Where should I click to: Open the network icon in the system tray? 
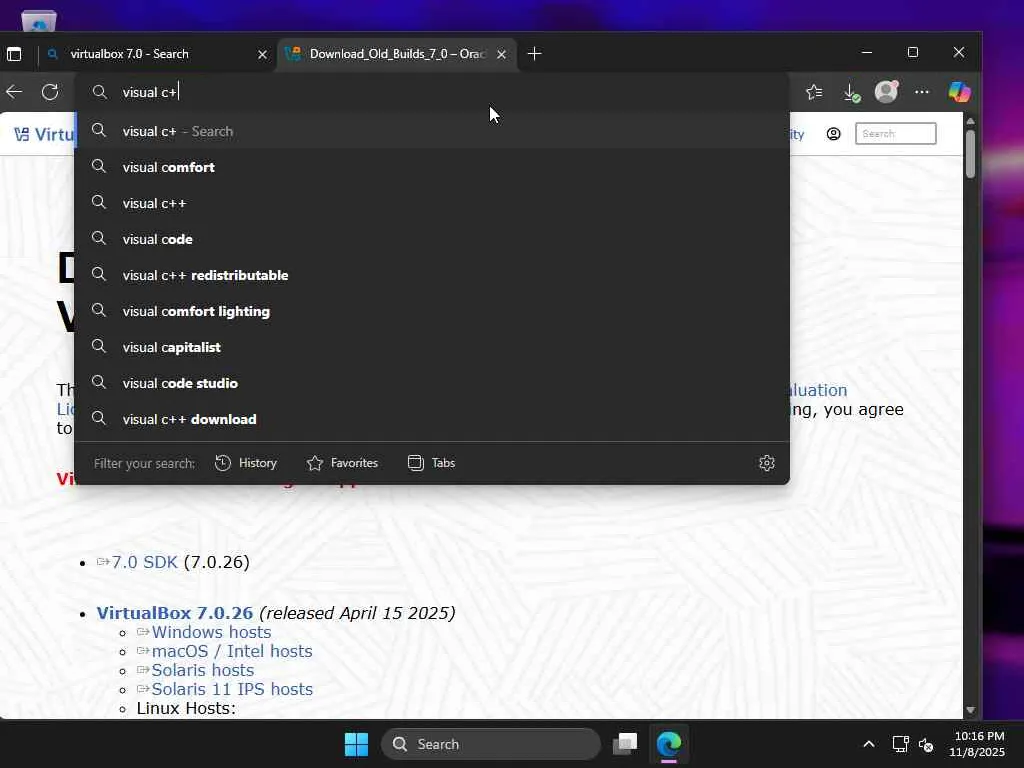901,744
